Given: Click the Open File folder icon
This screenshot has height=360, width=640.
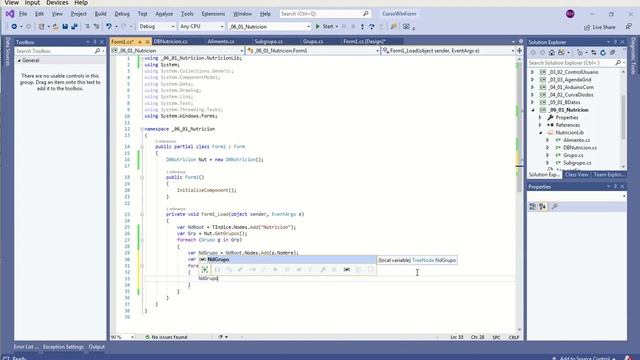Looking at the screenshot, I should [x=56, y=27].
